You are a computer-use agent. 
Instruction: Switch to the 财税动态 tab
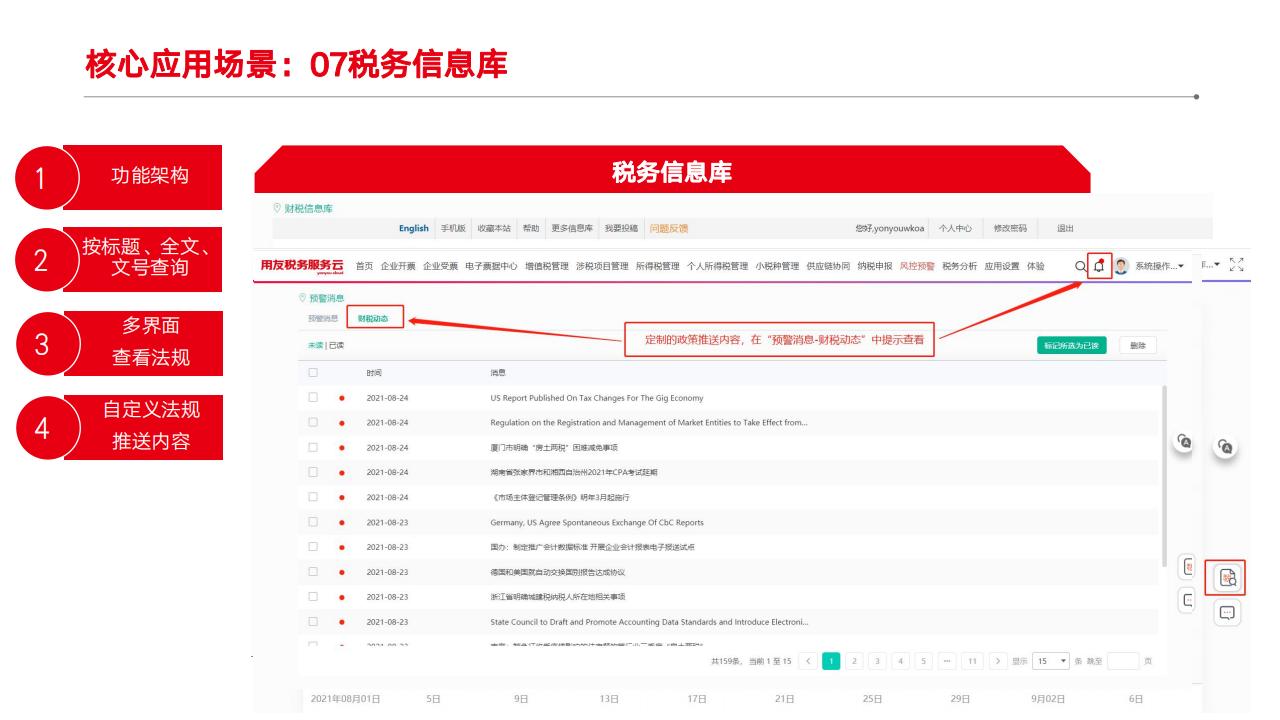tap(374, 318)
